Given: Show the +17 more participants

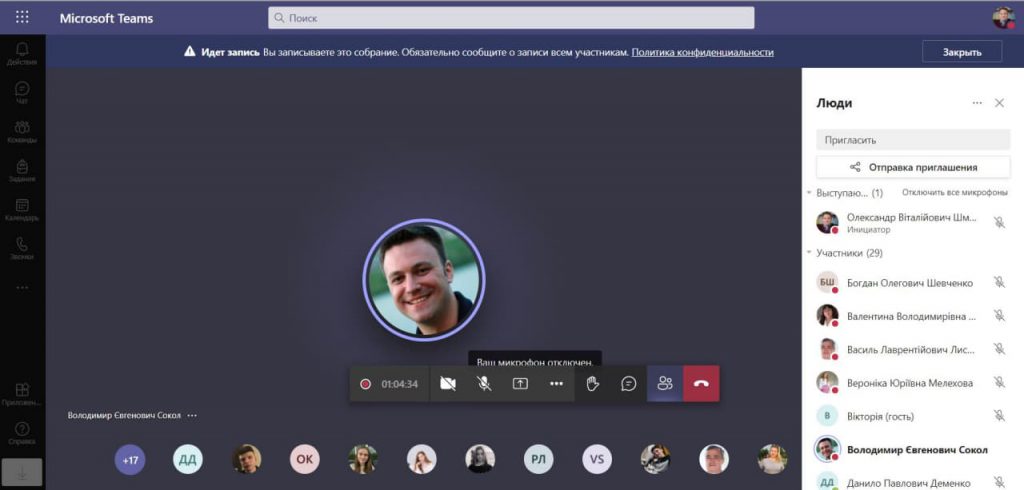Looking at the screenshot, I should click(130, 459).
